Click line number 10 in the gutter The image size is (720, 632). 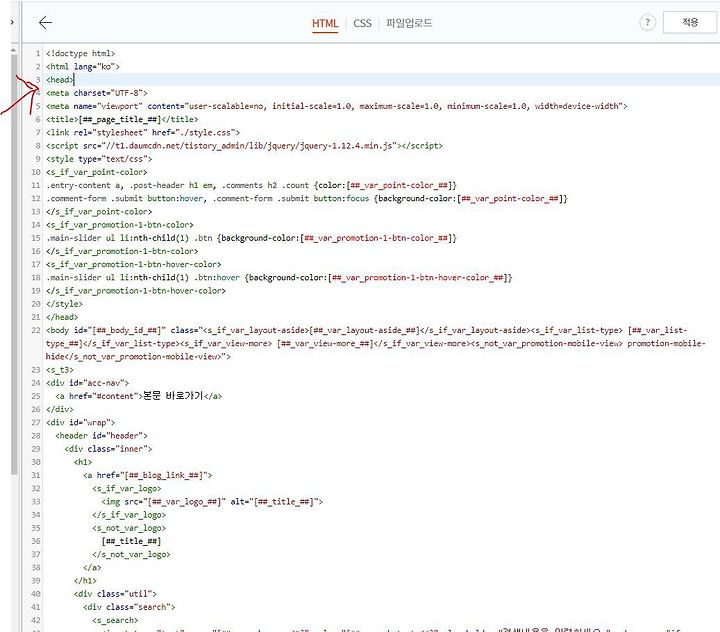(x=36, y=172)
